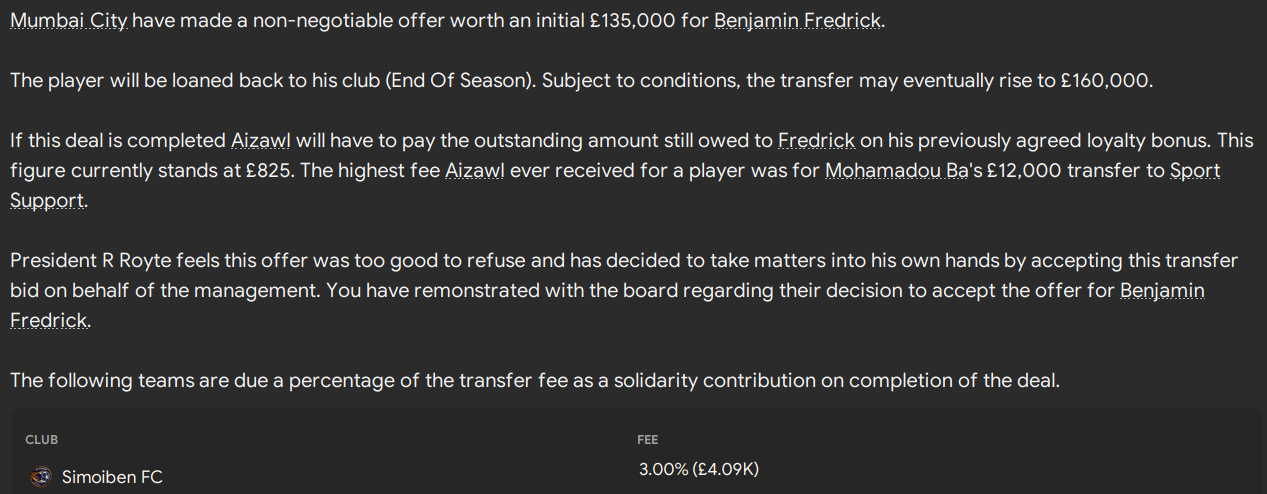The image size is (1267, 494).
Task: Click Aizawl link before 'will have to pay'
Action: [x=260, y=141]
